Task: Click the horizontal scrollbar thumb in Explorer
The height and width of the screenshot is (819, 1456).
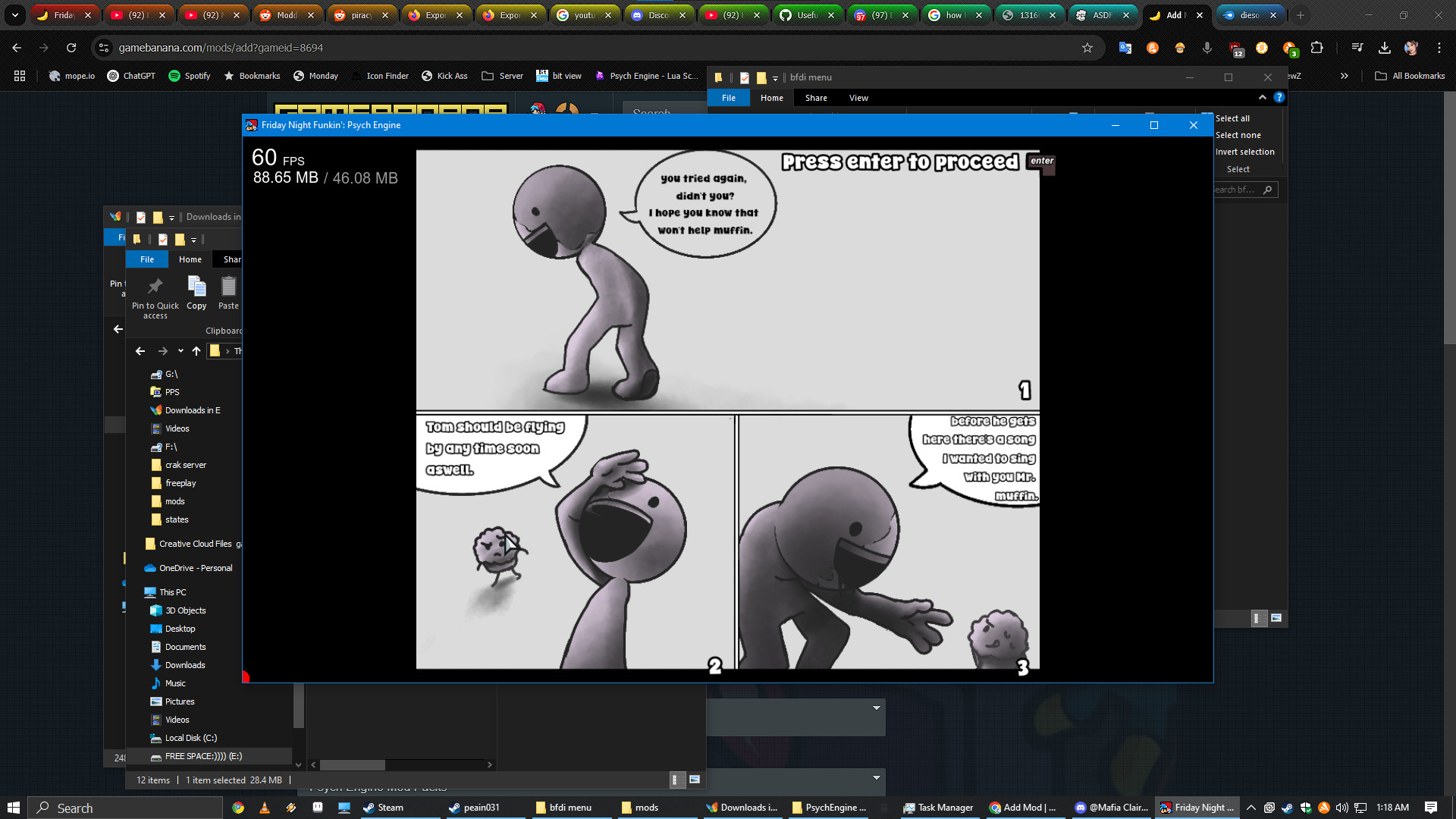Action: (353, 764)
